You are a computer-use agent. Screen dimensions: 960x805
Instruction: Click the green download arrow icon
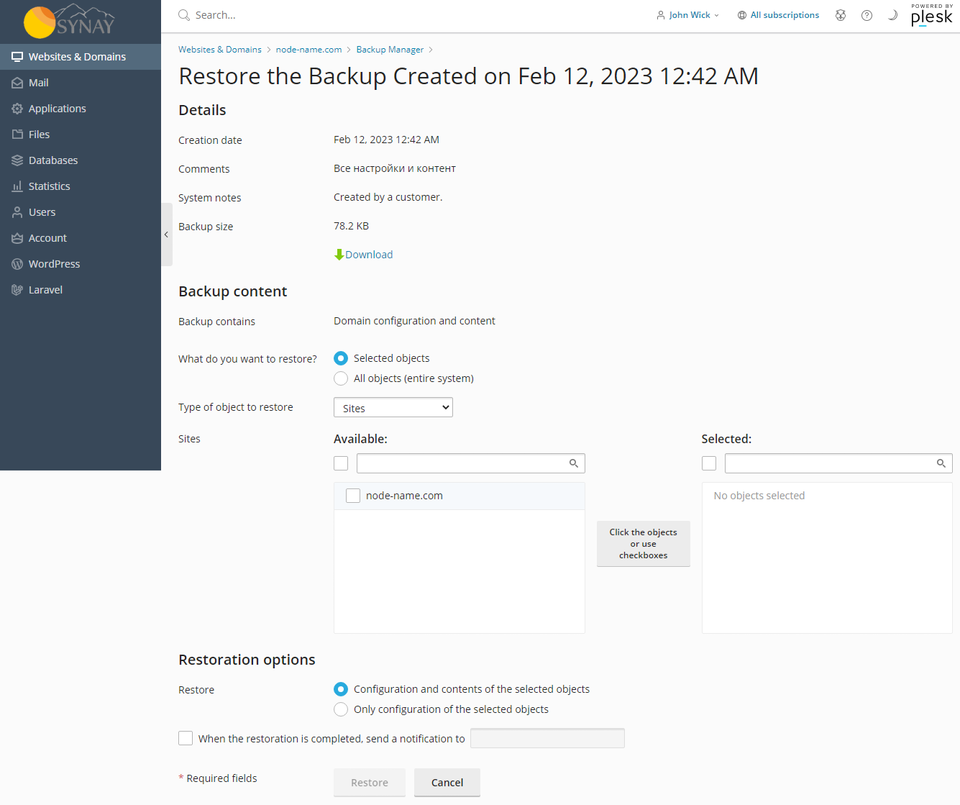pos(339,255)
